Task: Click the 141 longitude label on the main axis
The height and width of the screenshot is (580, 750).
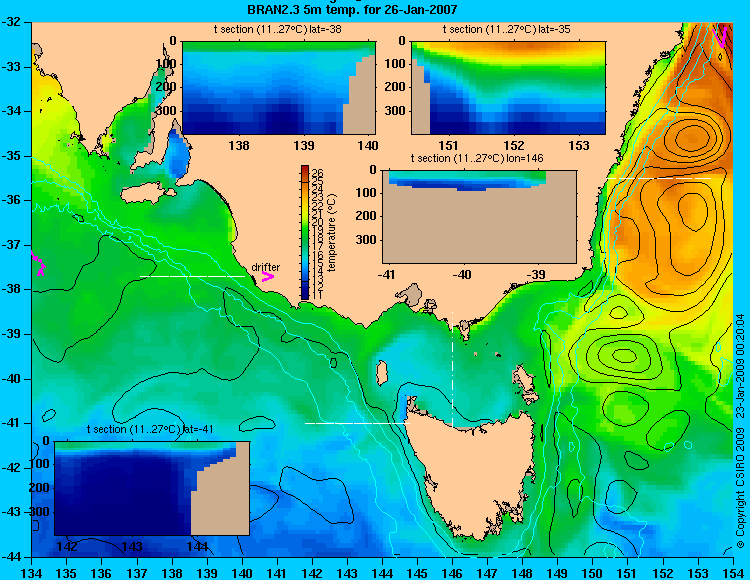Action: [277, 573]
